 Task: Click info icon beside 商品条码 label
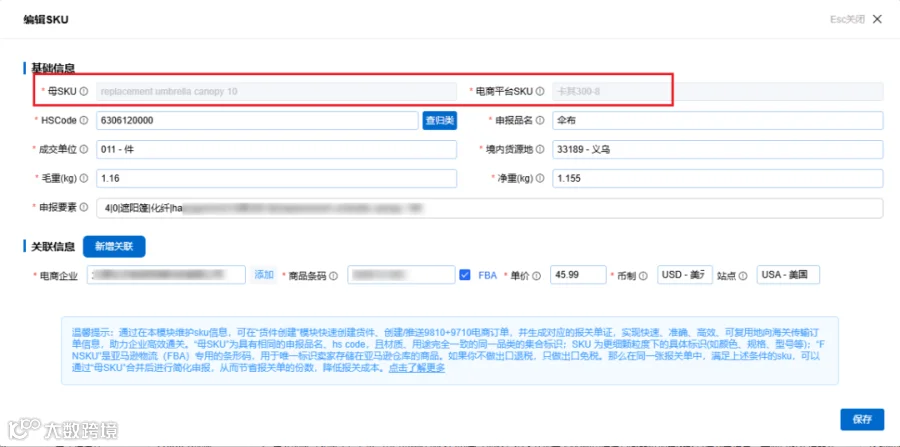coord(334,275)
